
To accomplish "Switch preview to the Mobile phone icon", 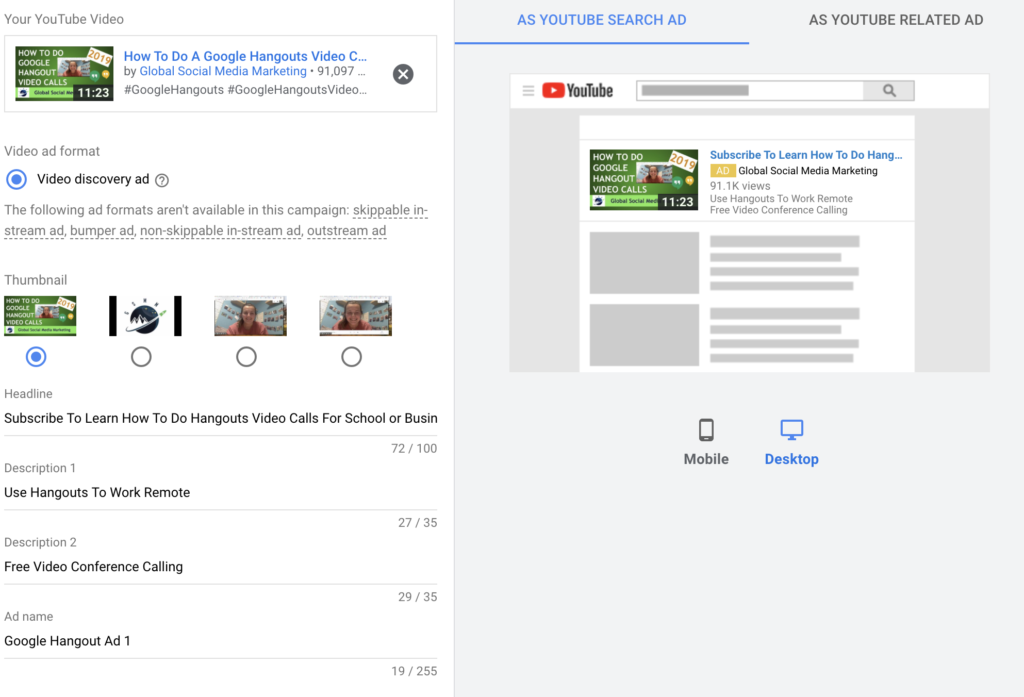I will (706, 430).
